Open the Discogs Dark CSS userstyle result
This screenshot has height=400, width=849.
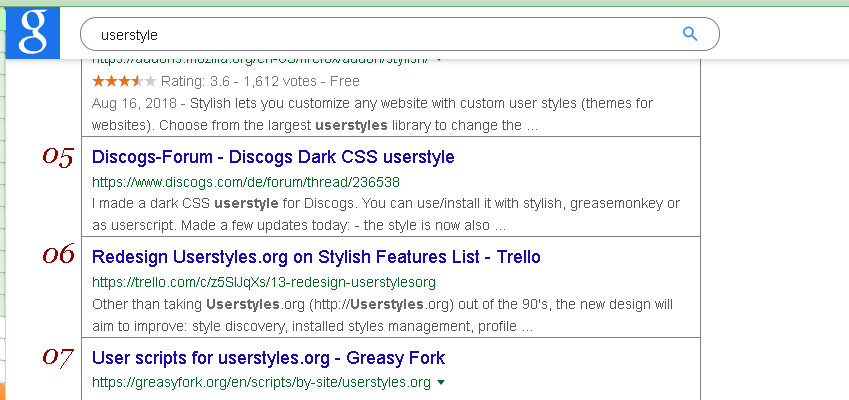pos(273,156)
